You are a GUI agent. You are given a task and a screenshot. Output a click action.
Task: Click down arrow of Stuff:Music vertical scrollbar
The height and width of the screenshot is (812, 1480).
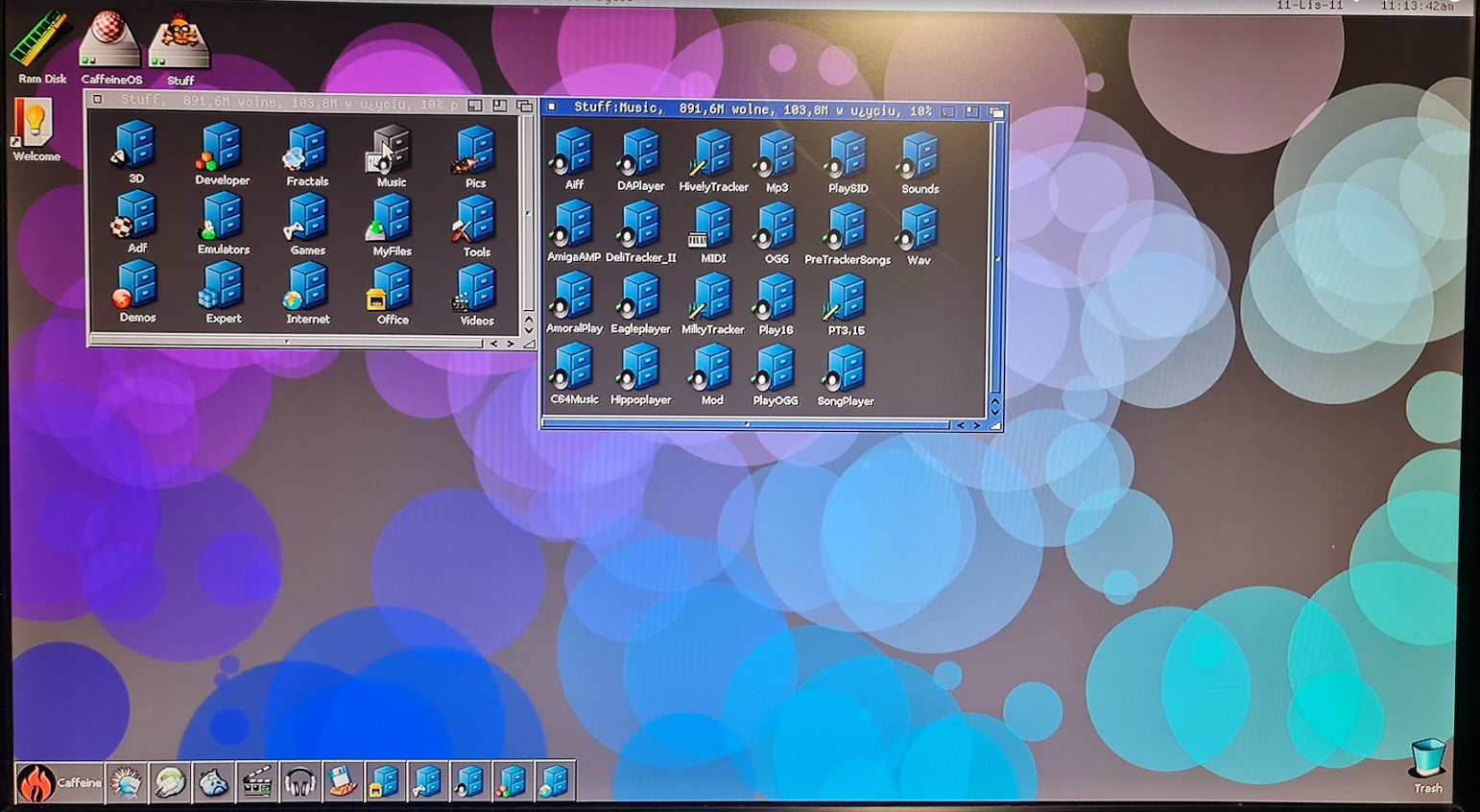(995, 411)
